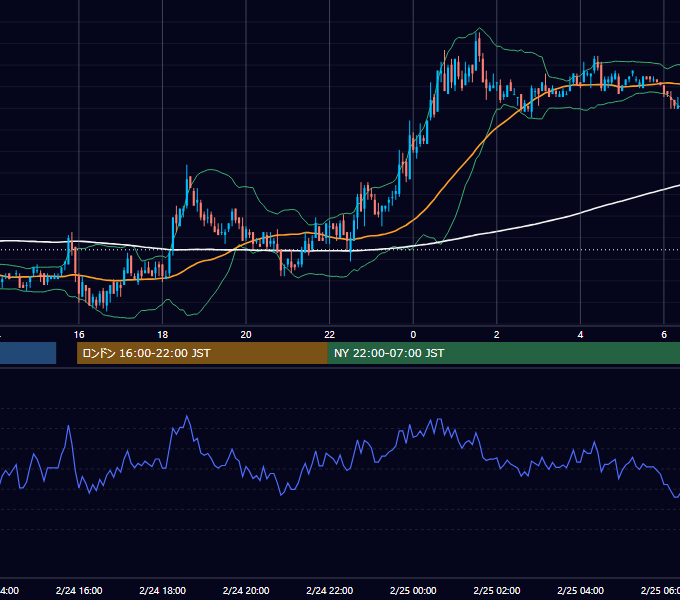Click the 2/25 04:00 time label

[580, 590]
